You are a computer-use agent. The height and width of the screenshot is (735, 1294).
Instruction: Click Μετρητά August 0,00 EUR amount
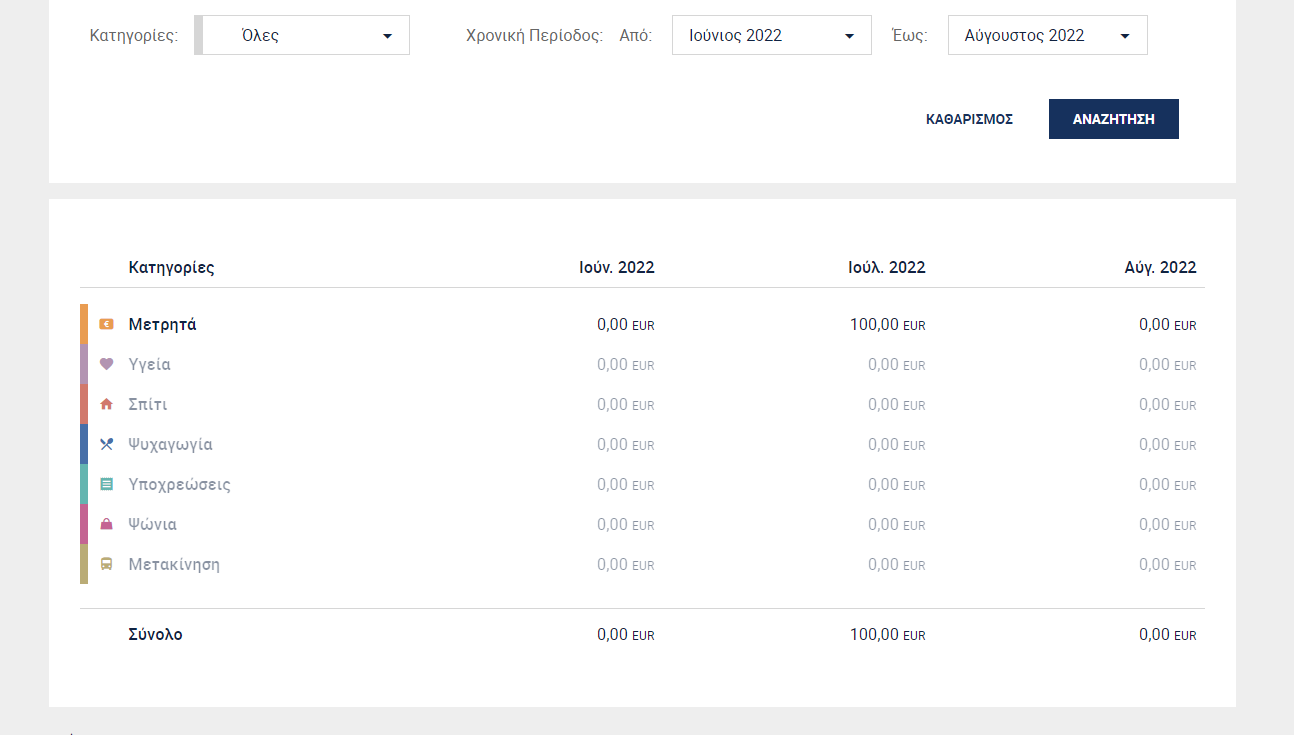1168,324
